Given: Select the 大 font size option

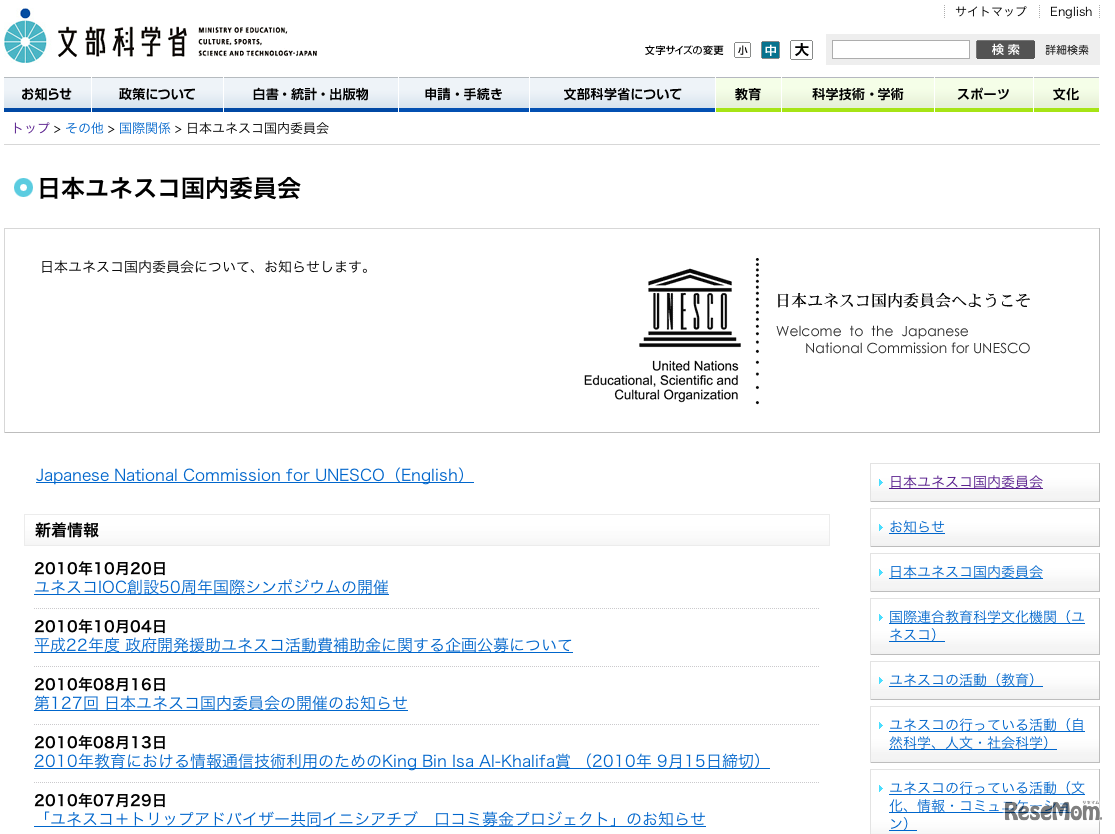Looking at the screenshot, I should tap(800, 49).
